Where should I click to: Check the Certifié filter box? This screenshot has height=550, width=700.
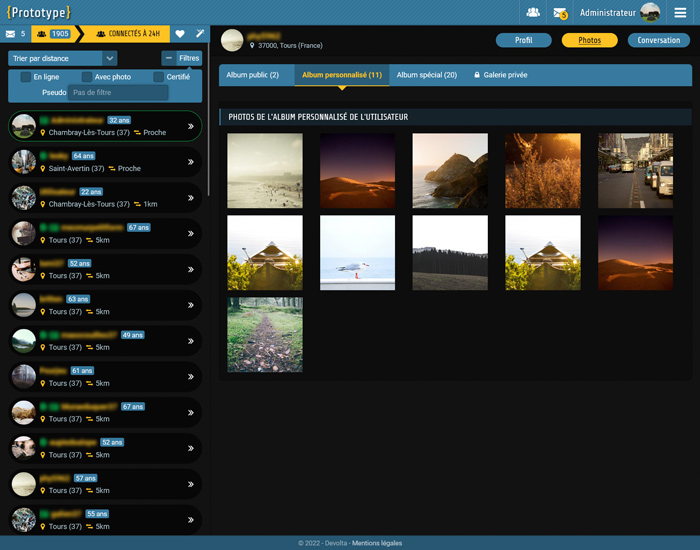tap(158, 77)
